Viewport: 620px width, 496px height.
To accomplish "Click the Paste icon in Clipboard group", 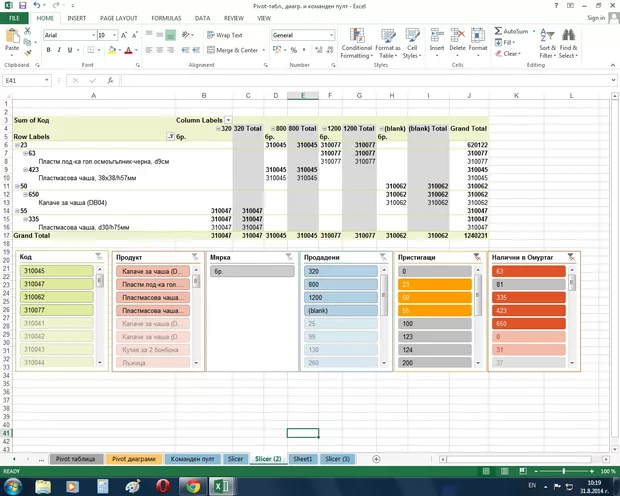I will [x=12, y=40].
